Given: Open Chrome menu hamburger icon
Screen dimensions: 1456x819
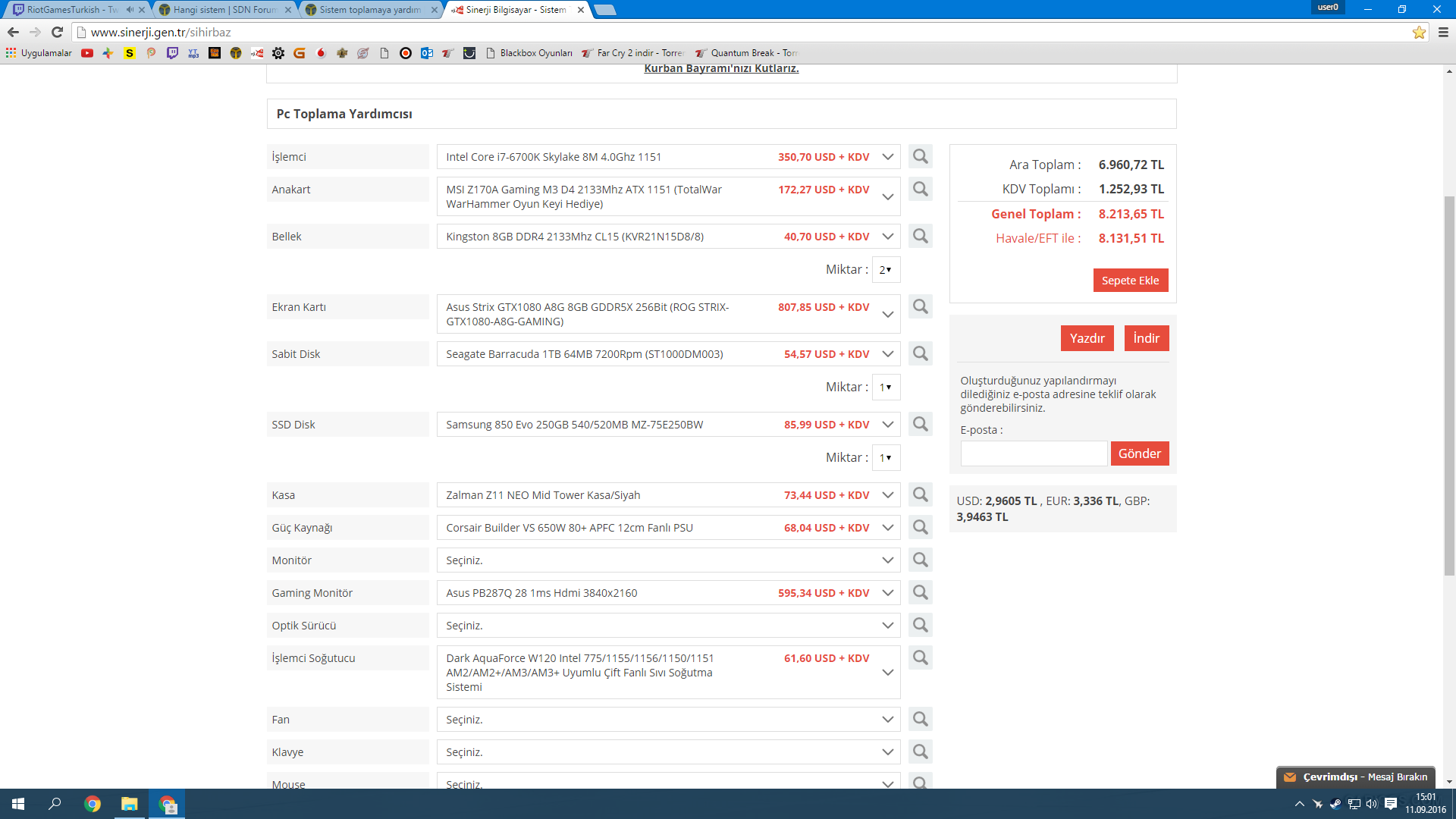Looking at the screenshot, I should (1443, 32).
